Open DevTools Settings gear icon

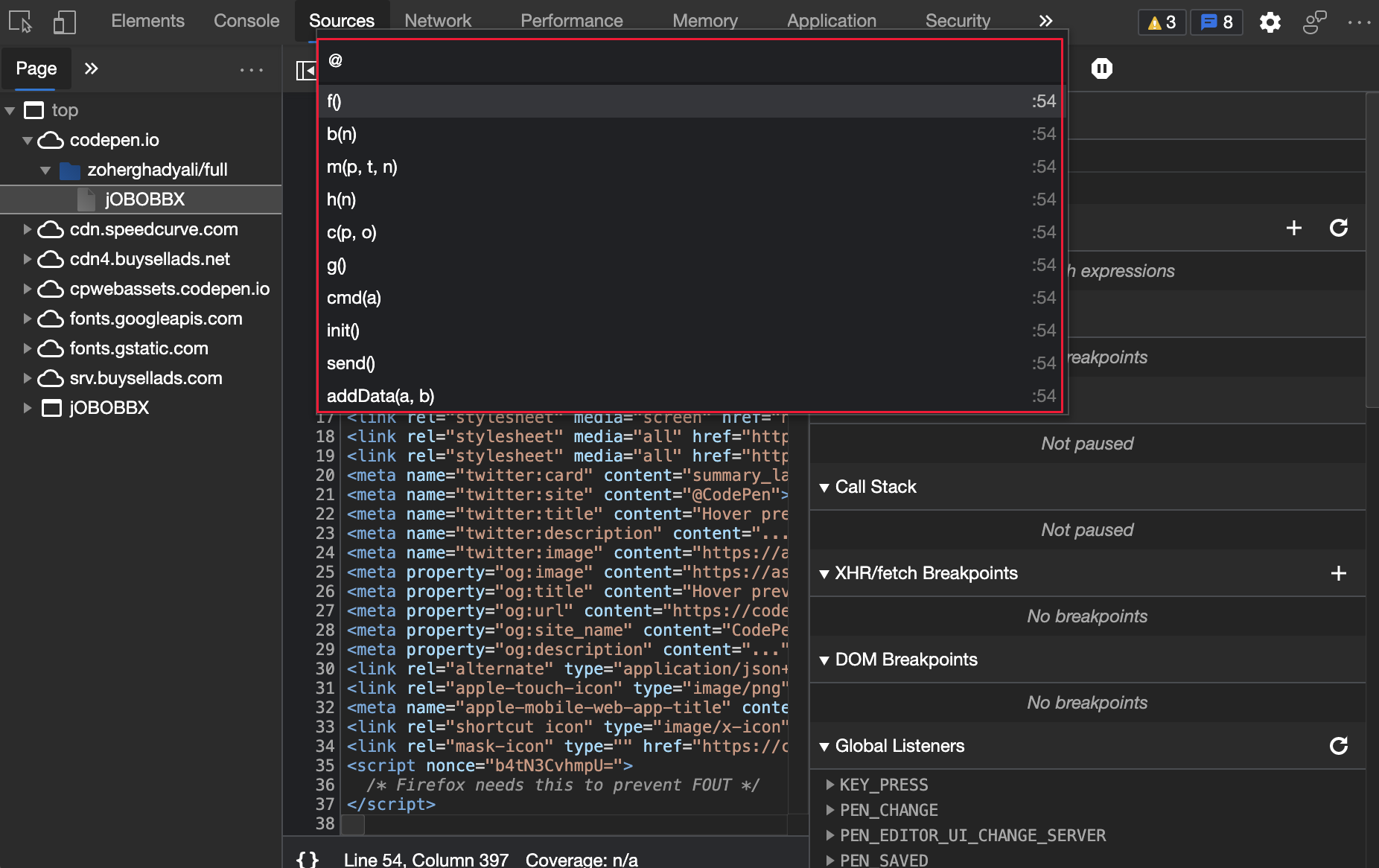click(1270, 22)
